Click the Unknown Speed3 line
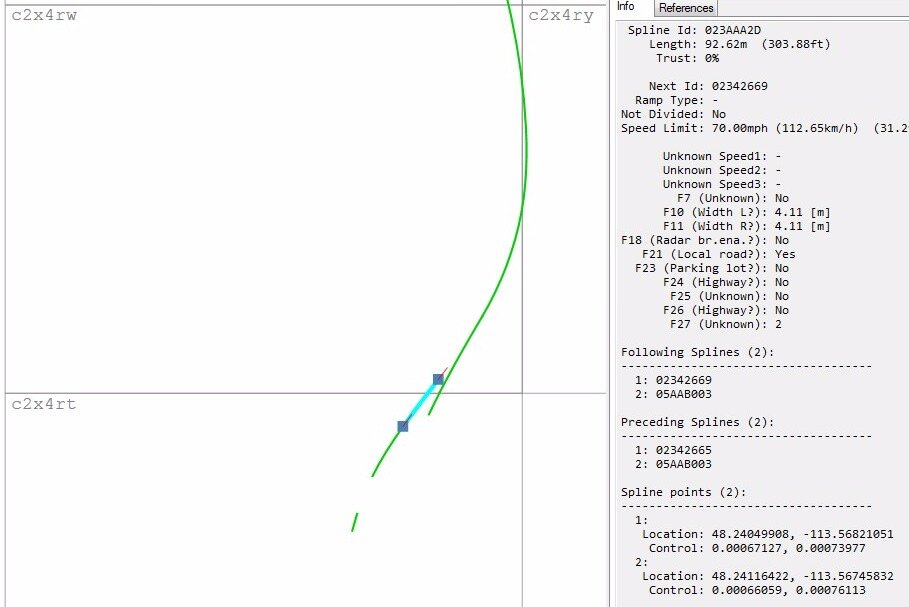This screenshot has height=607, width=909. click(722, 184)
